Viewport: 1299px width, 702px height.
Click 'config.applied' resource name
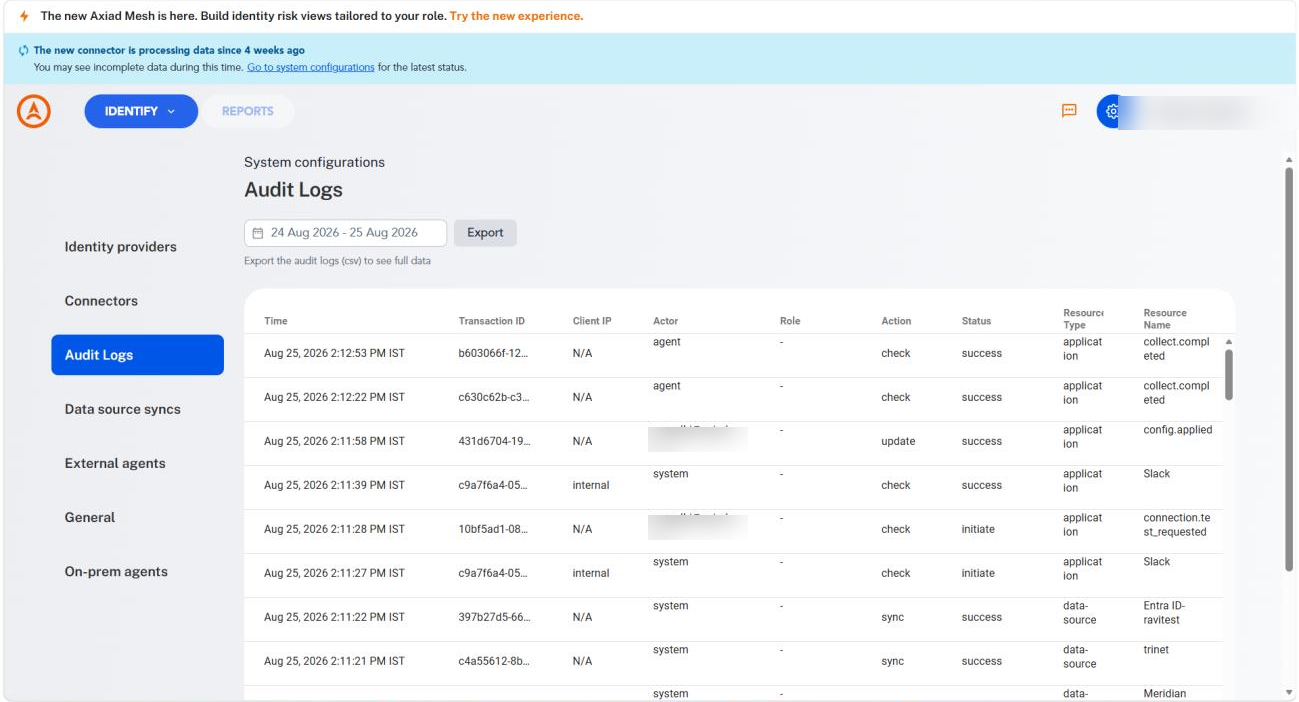1178,430
